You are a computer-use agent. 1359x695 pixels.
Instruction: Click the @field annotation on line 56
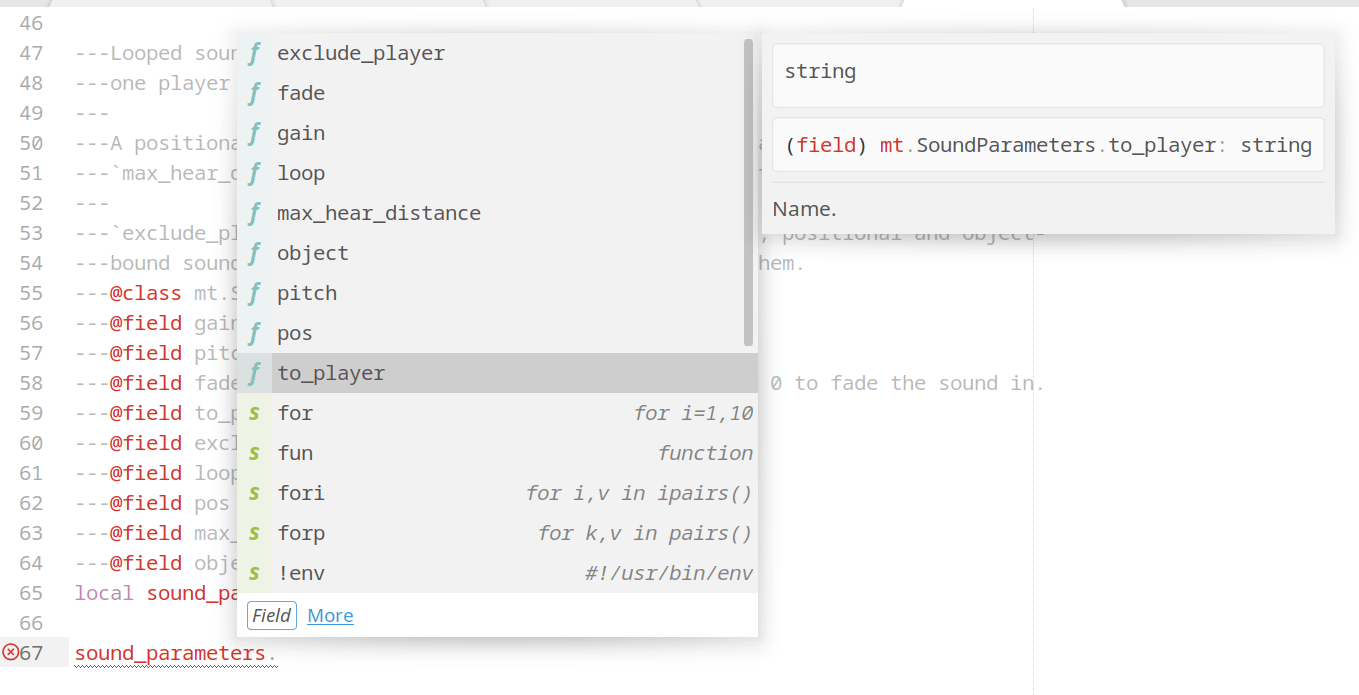tap(146, 323)
